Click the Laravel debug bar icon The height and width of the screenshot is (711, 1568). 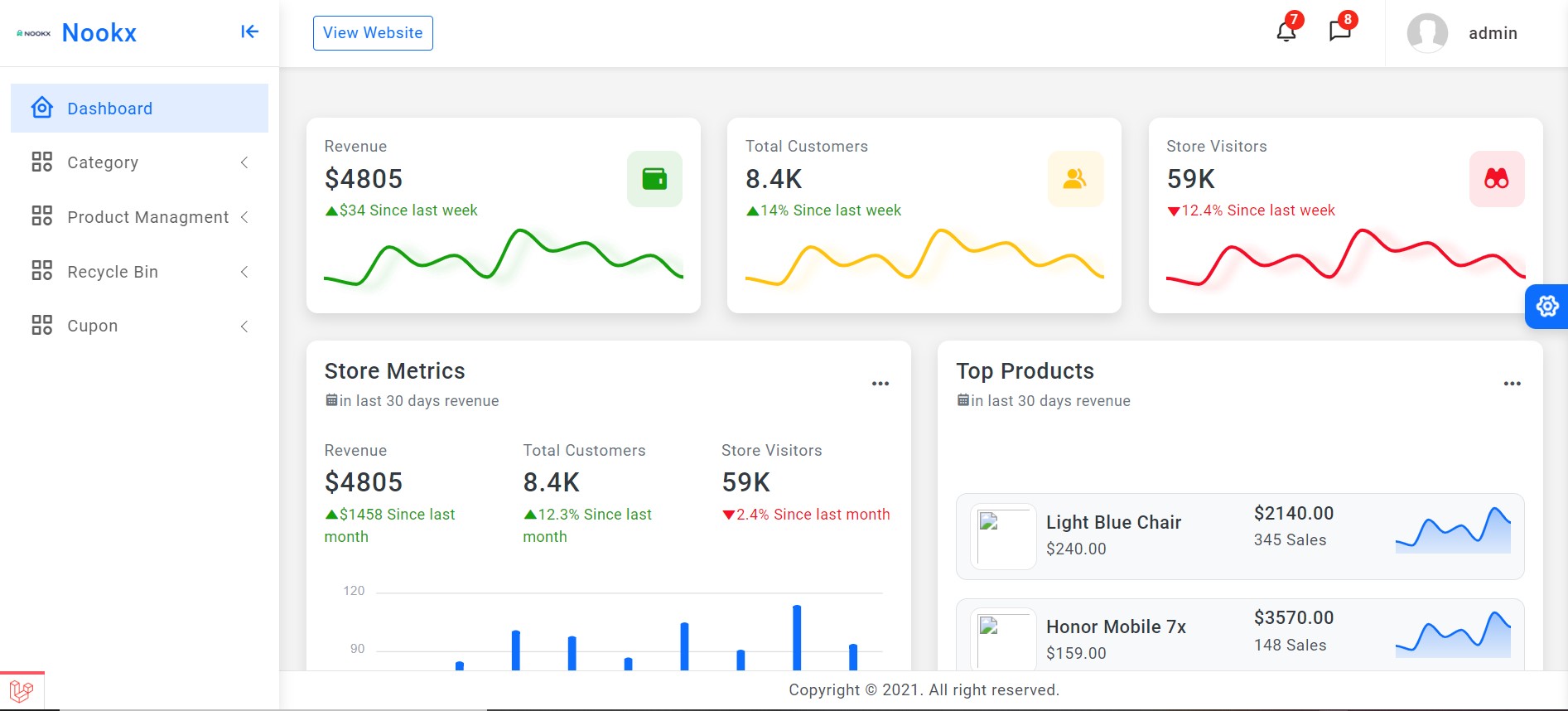pyautogui.click(x=22, y=691)
